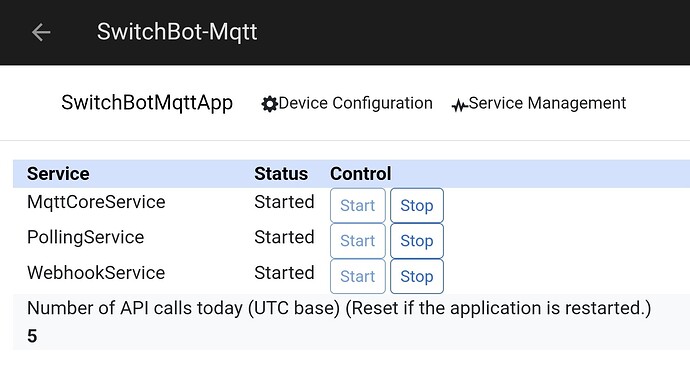Click the Control column header
This screenshot has width=690, height=374.
point(360,174)
